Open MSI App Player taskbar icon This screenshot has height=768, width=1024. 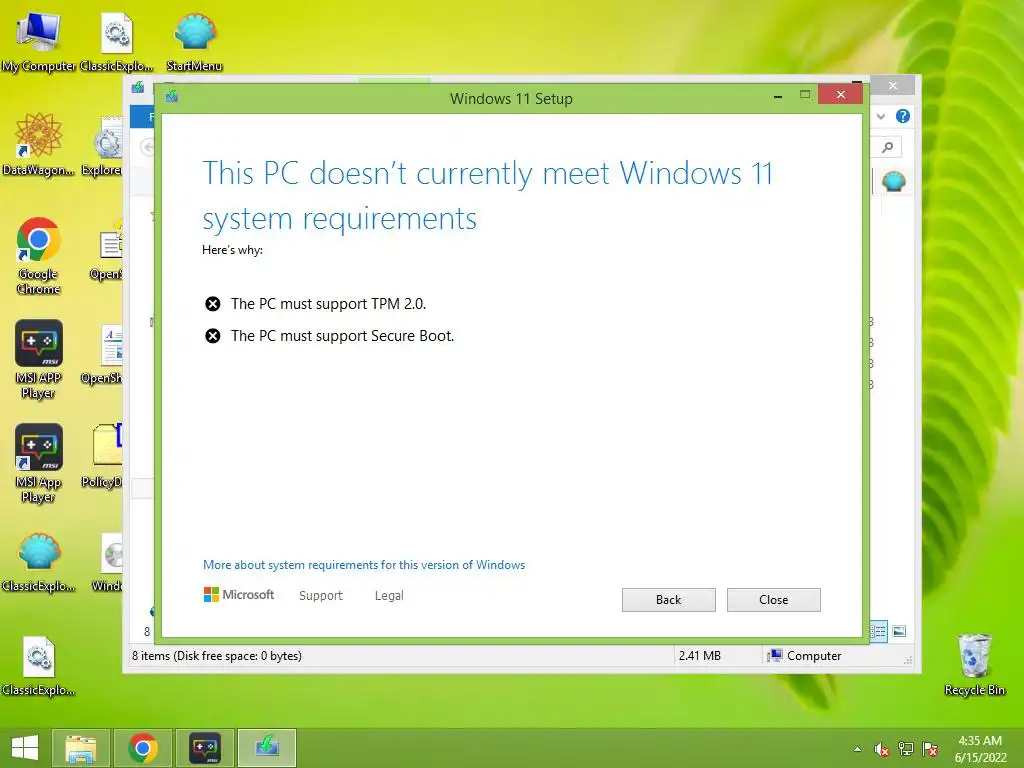click(x=204, y=748)
